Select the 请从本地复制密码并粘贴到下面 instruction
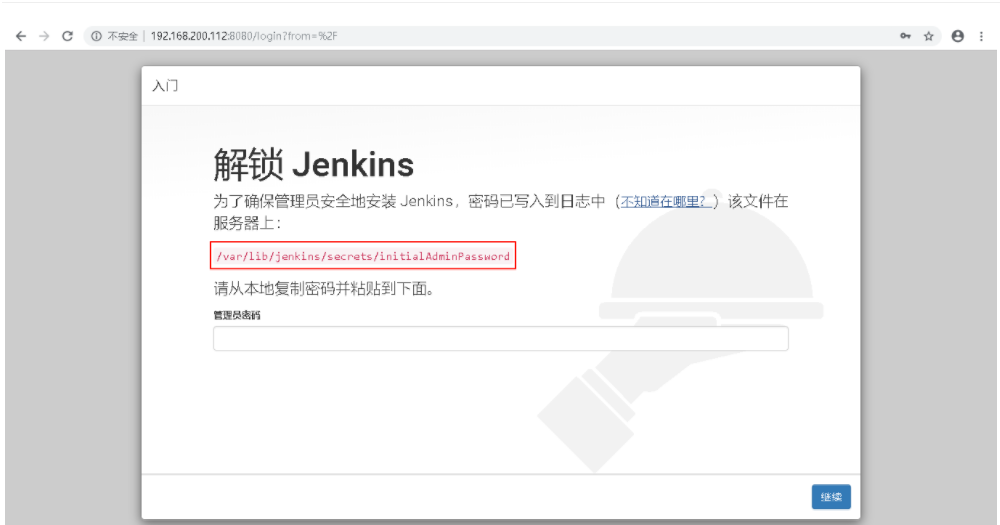The width and height of the screenshot is (1000, 525). click(x=324, y=288)
